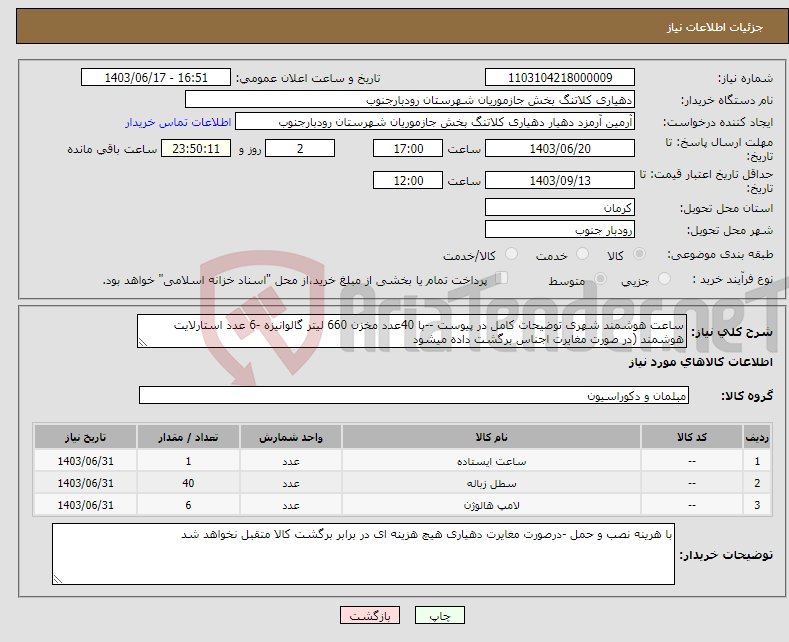Click the کد کالا column header
The image size is (789, 642).
click(692, 437)
